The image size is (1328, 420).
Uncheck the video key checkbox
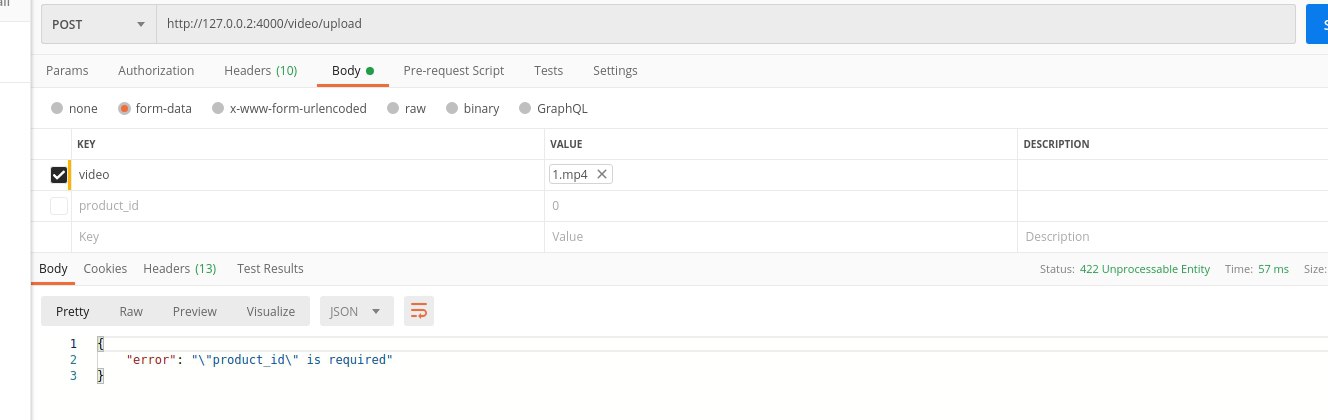pos(59,175)
